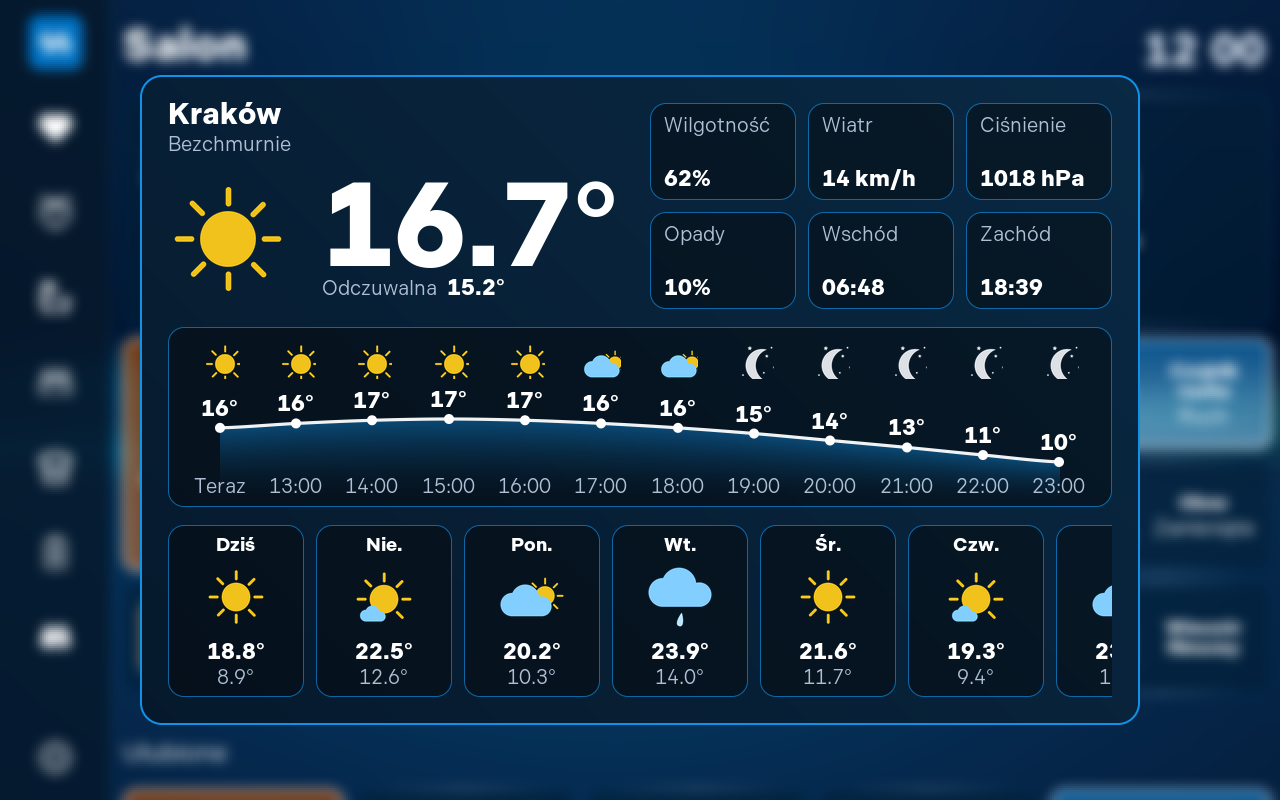Click the sun icon above Teraz
The height and width of the screenshot is (800, 1280).
point(224,363)
